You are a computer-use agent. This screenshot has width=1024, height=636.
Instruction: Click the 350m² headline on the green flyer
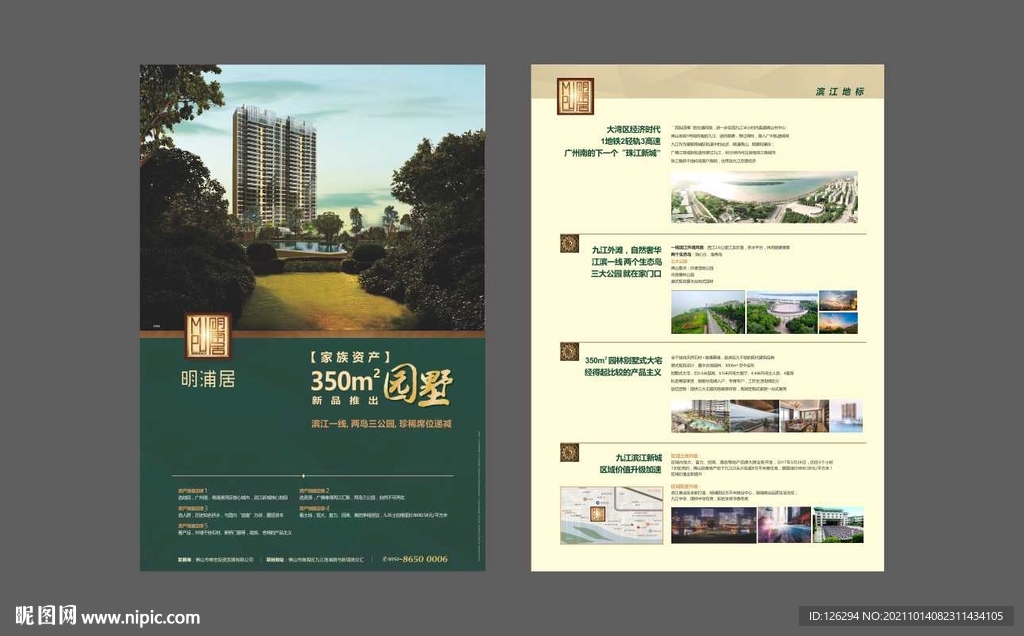point(345,380)
